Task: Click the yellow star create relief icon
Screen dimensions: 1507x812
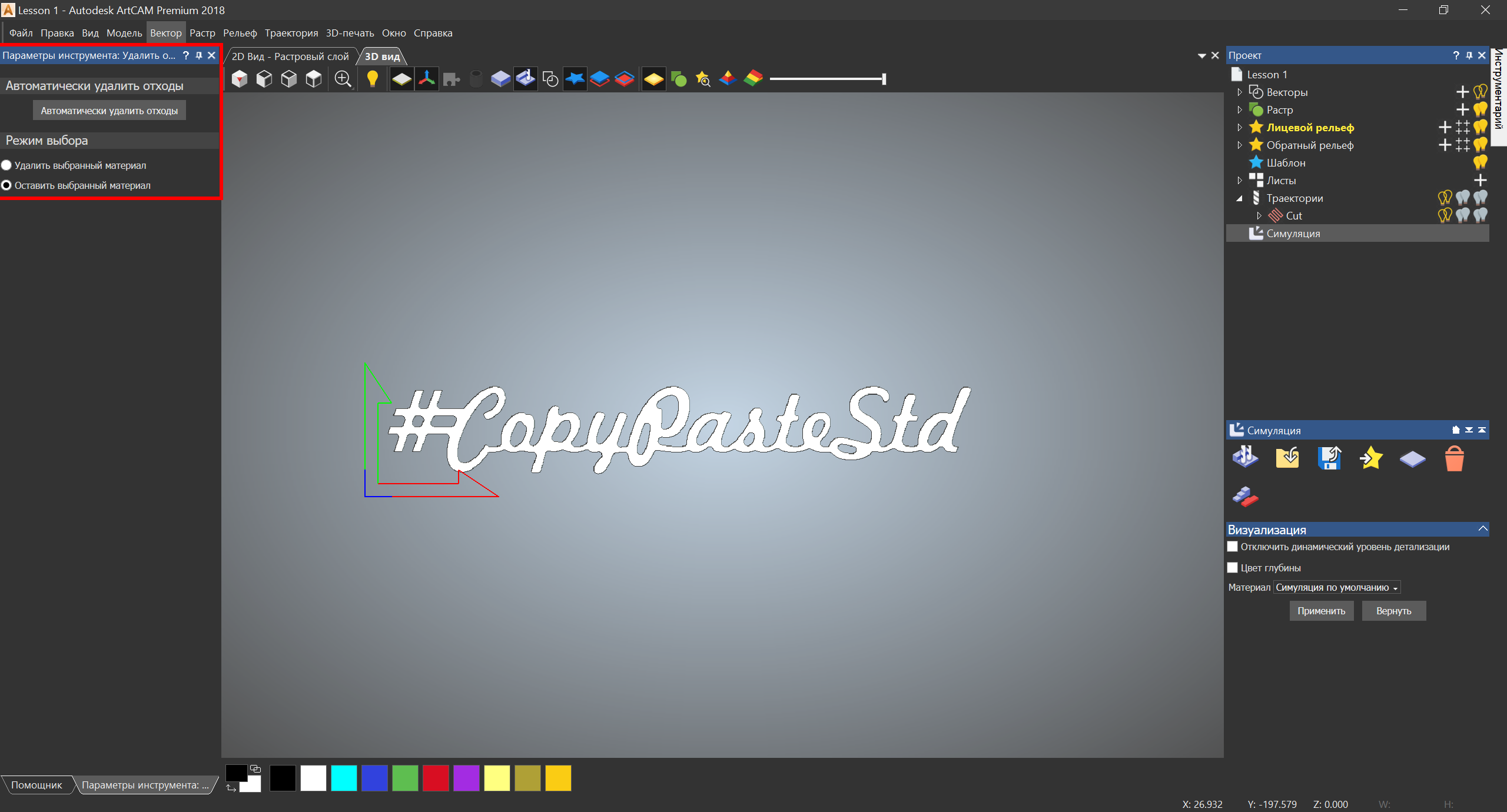Action: (1371, 458)
